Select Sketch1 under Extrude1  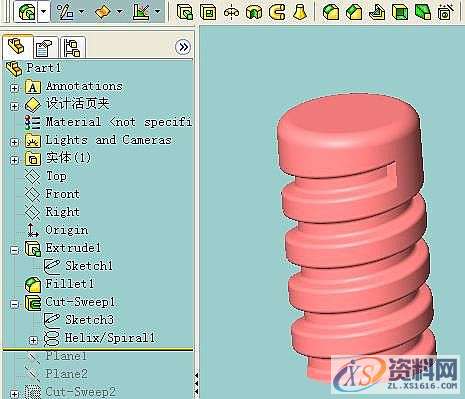click(89, 266)
